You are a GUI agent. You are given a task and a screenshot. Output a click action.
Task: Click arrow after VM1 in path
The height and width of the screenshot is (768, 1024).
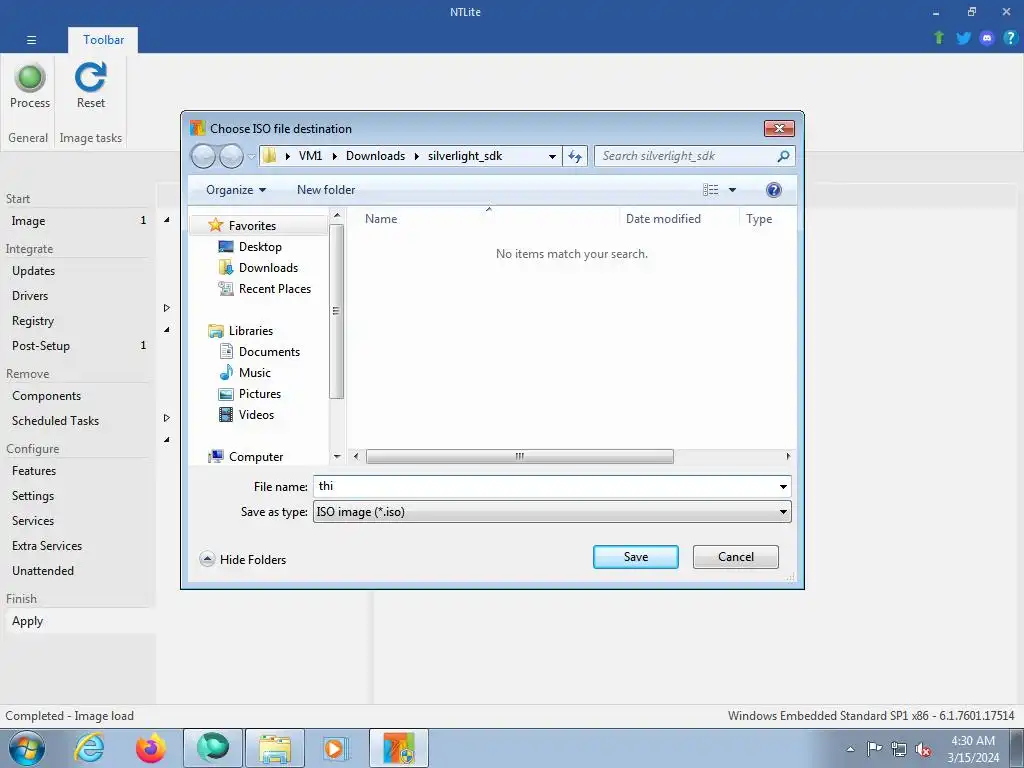[x=335, y=156]
